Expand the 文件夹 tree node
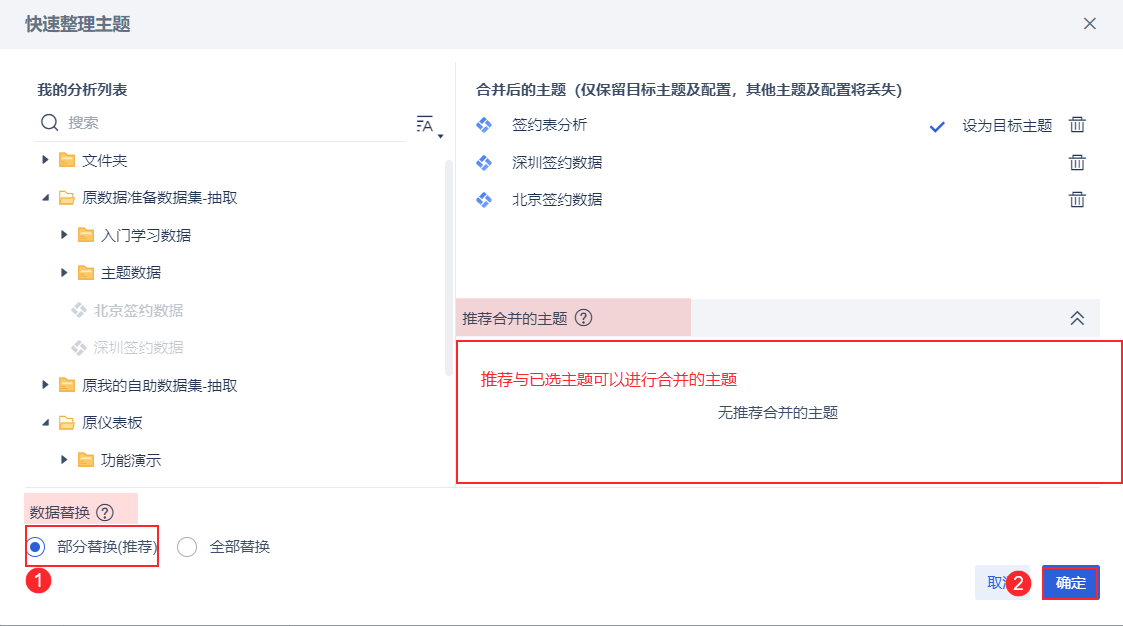1123x626 pixels. pyautogui.click(x=45, y=160)
